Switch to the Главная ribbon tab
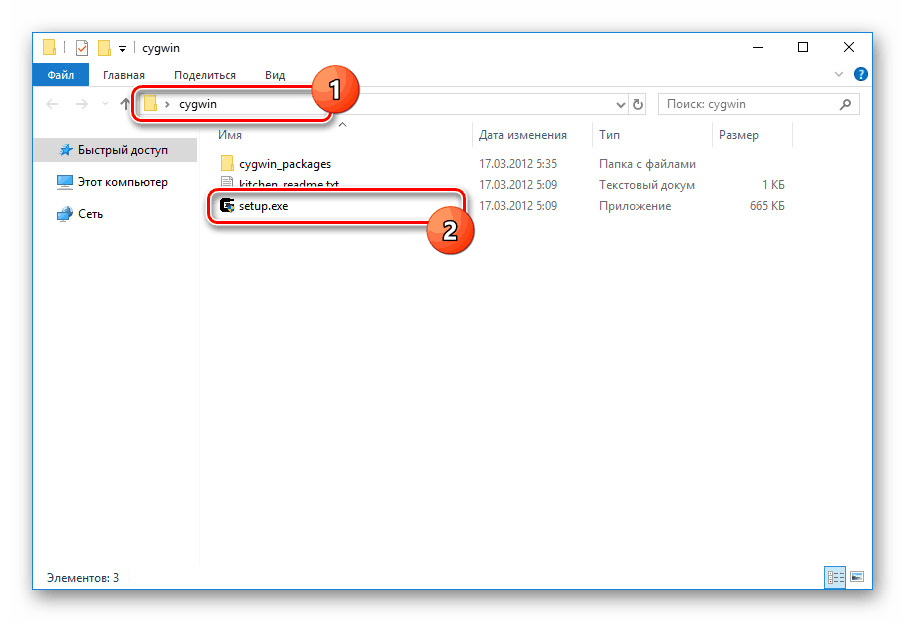The height and width of the screenshot is (622, 905). [124, 75]
